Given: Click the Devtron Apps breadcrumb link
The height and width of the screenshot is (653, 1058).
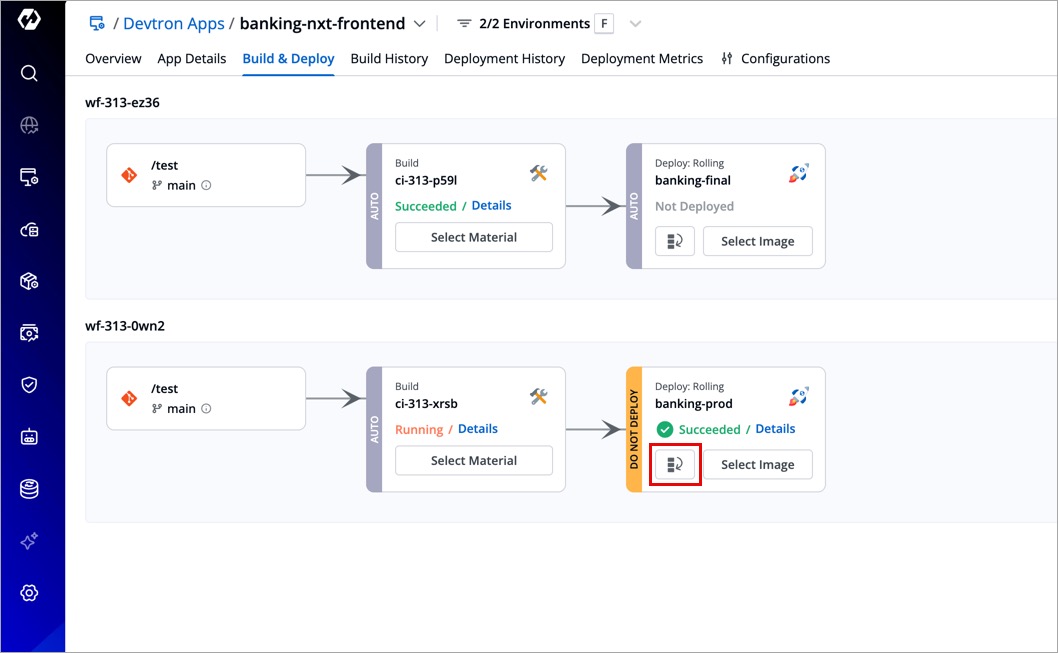Looking at the screenshot, I should 173,24.
